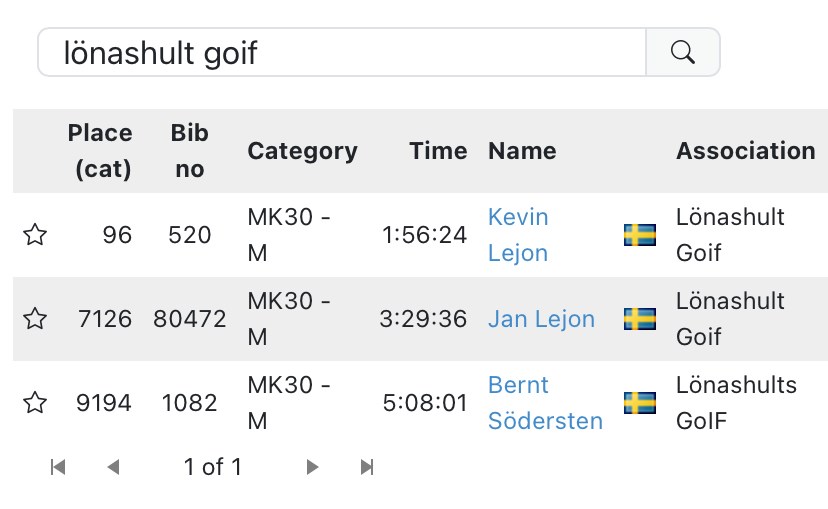Sort results by the Bib no header
Screen dimensions: 828x509
pyautogui.click(x=189, y=151)
